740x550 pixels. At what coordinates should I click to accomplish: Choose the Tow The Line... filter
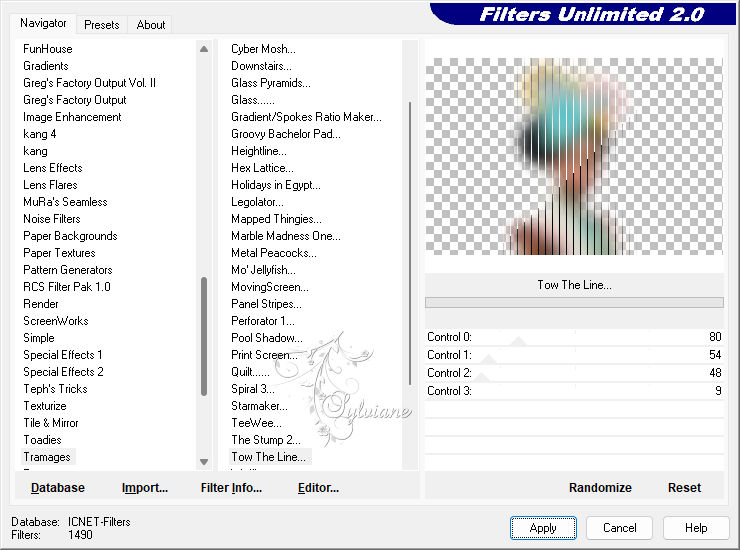pos(268,457)
